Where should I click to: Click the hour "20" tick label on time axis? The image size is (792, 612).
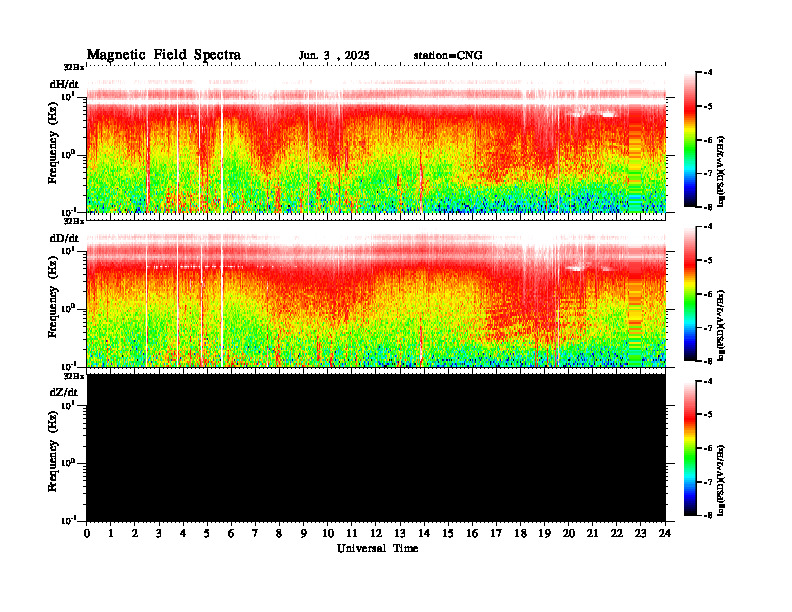point(569,533)
